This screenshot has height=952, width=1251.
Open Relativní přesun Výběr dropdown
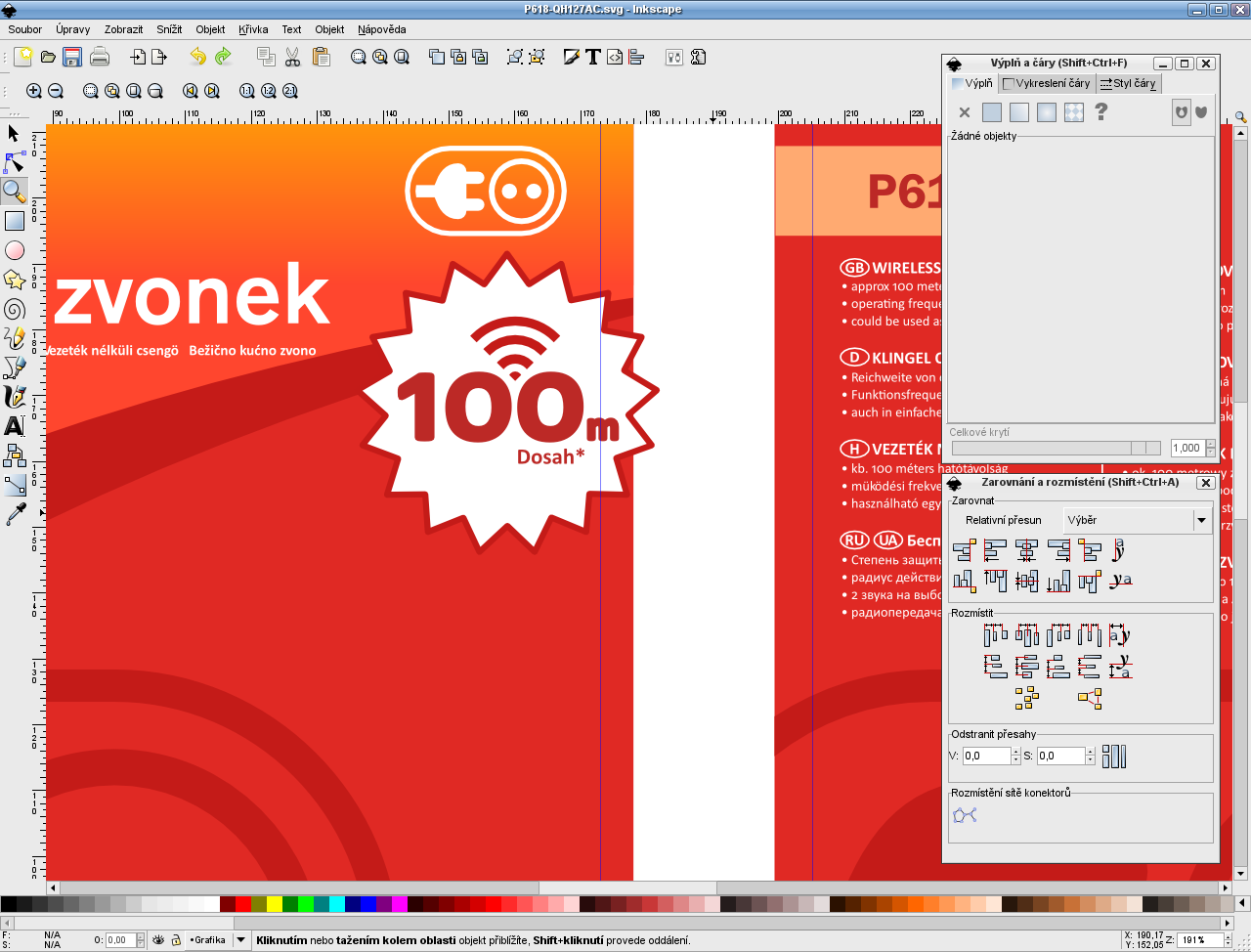[x=1138, y=520]
